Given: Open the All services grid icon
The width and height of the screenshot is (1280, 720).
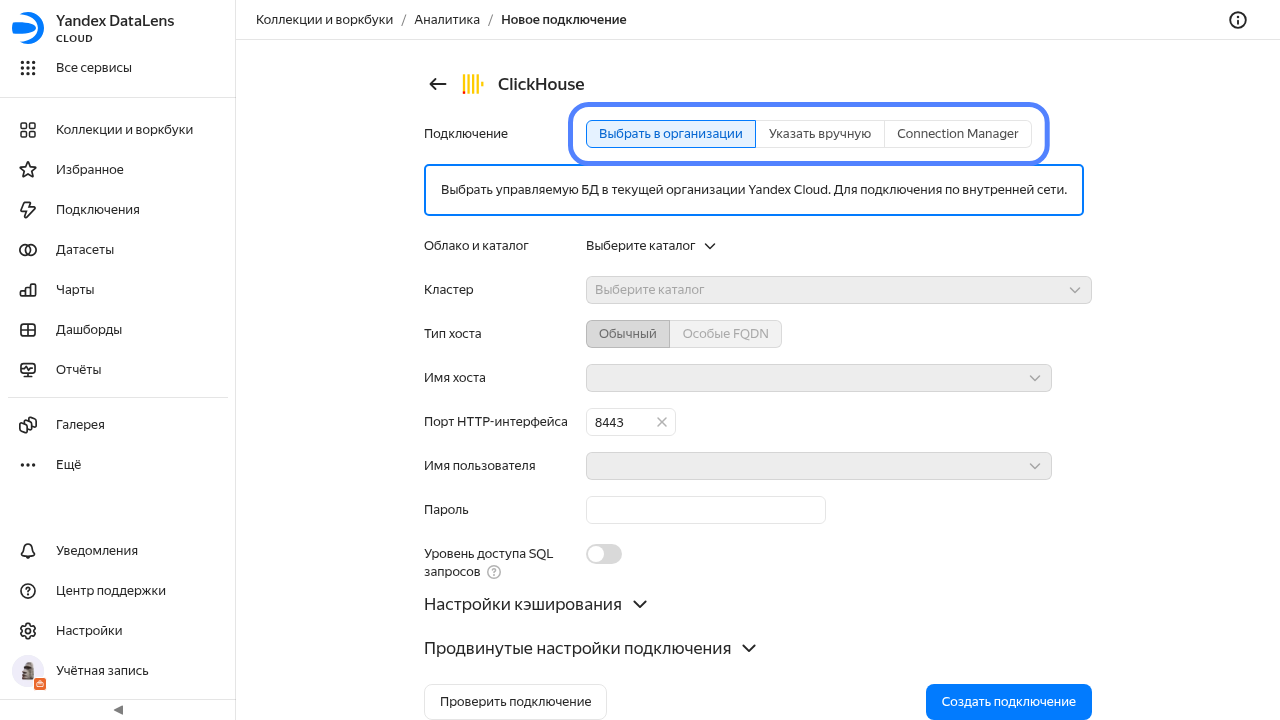Looking at the screenshot, I should pos(28,68).
